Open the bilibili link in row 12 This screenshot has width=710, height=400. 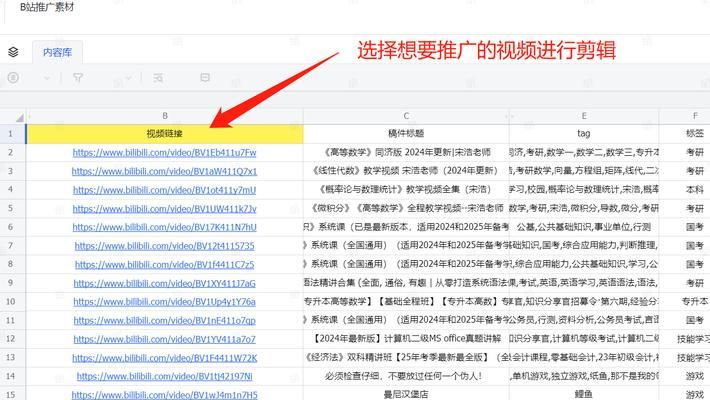tap(164, 339)
